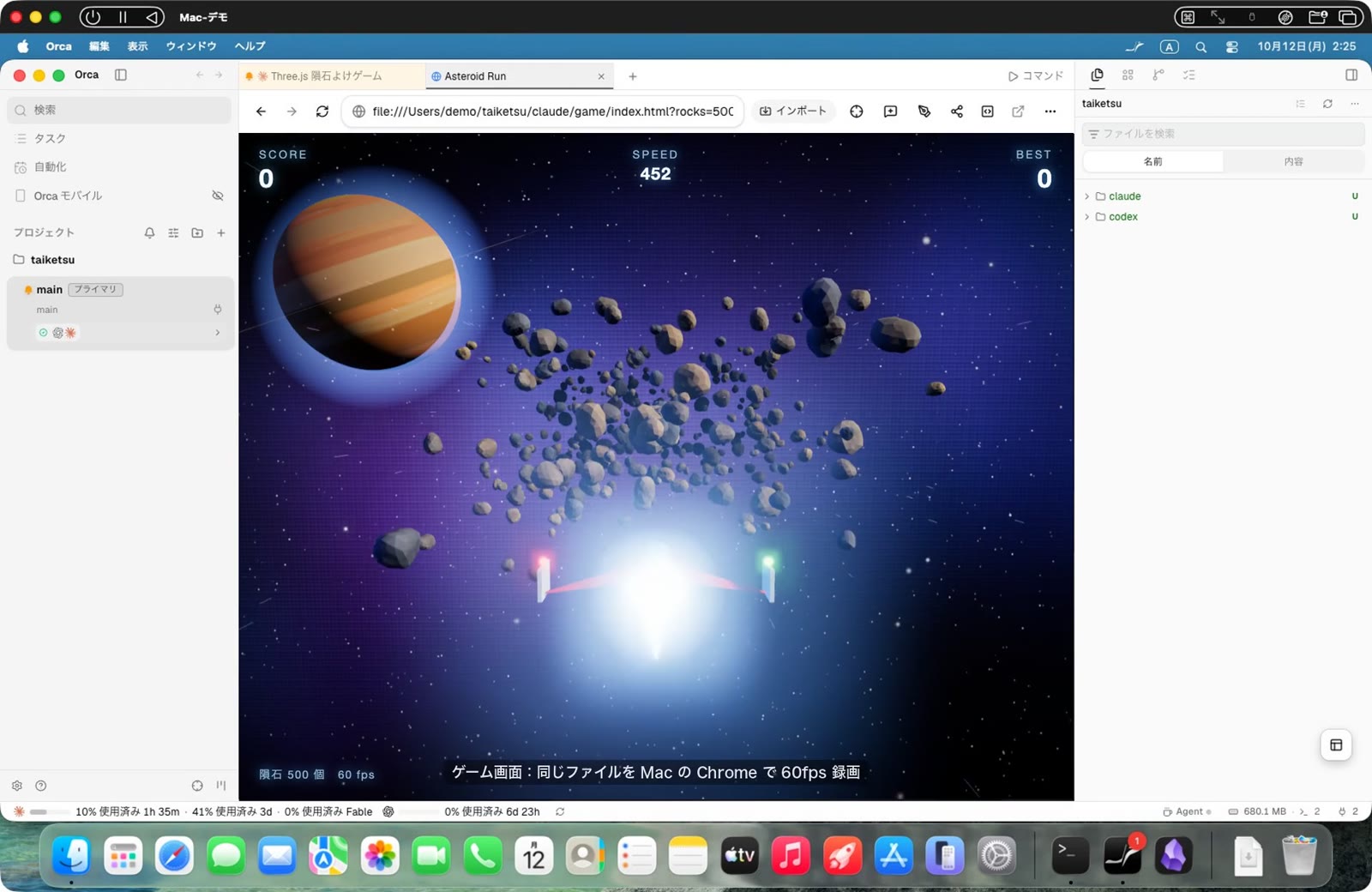The width and height of the screenshot is (1372, 892).
Task: Toggle the left sidebar panel
Action: click(x=121, y=75)
